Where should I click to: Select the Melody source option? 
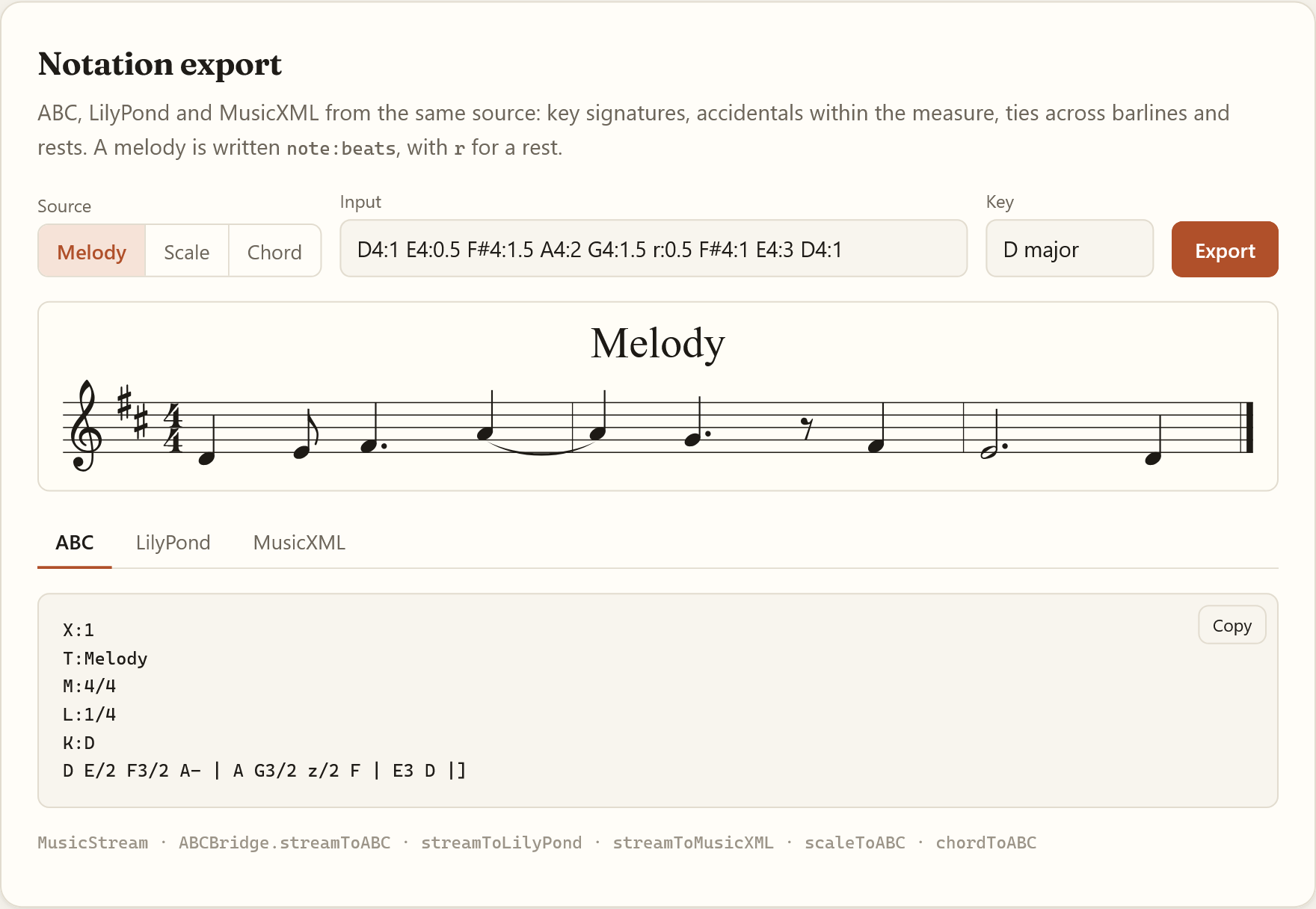click(x=91, y=251)
